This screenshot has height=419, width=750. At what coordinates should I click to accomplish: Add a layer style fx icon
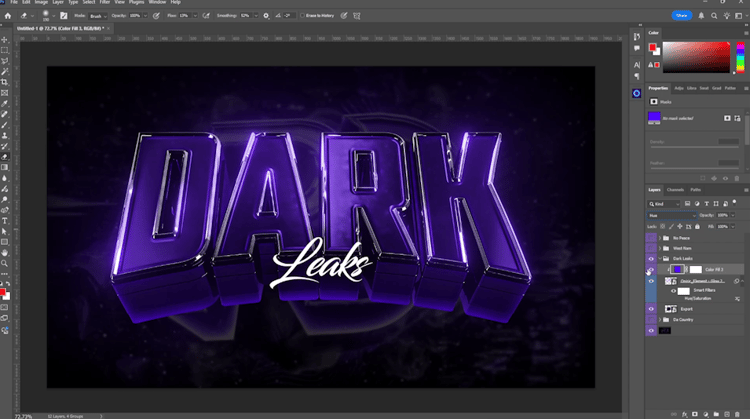coord(684,414)
